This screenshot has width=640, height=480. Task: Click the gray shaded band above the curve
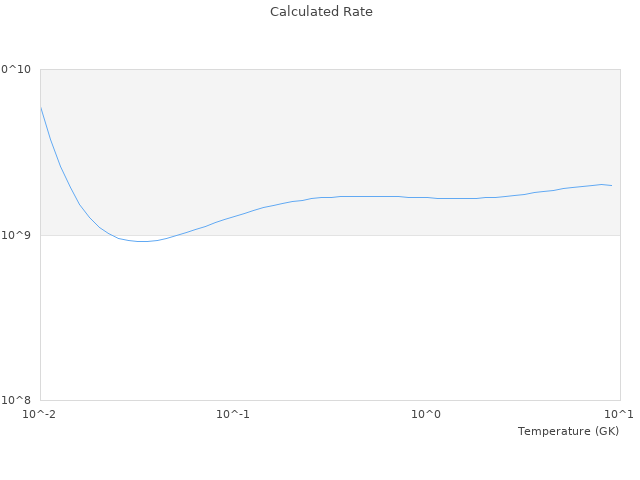[330, 120]
